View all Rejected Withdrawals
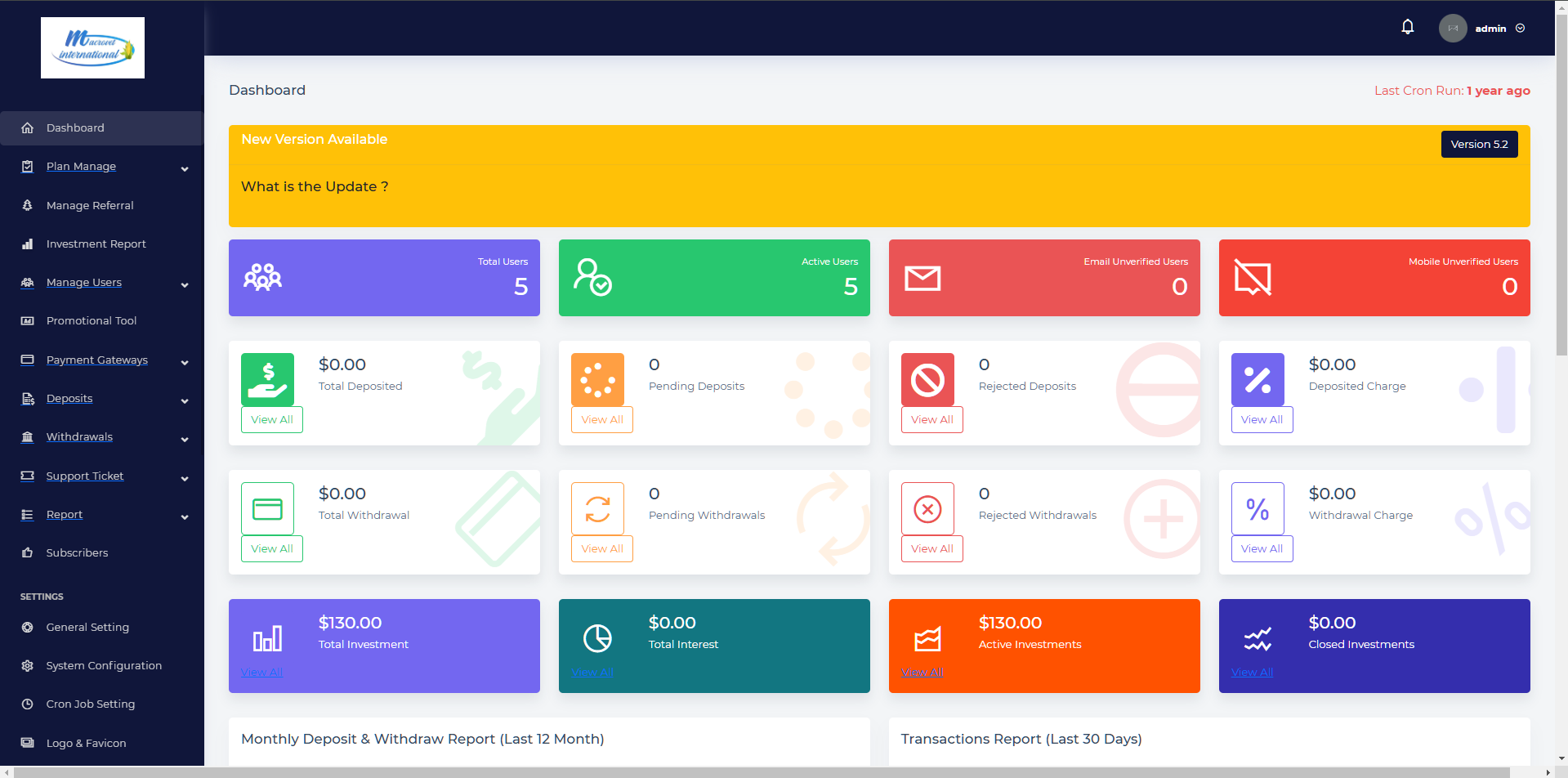Screen dimensions: 1568x778 (x=932, y=548)
